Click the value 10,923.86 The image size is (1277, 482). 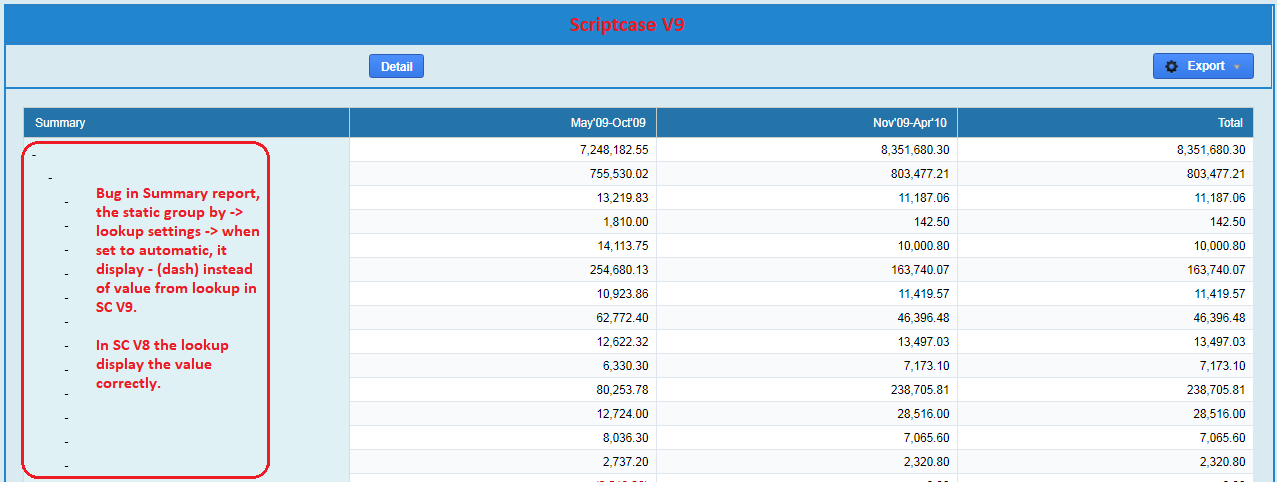[x=623, y=294]
